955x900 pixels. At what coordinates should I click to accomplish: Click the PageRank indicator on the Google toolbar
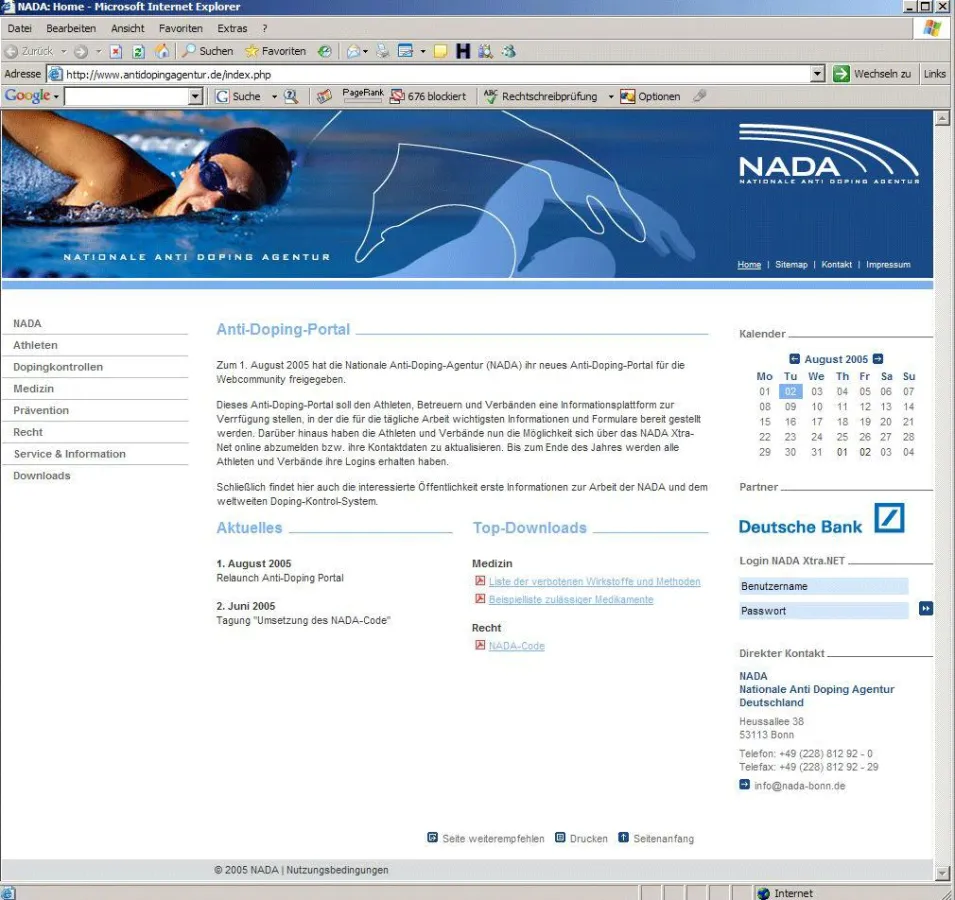[362, 95]
